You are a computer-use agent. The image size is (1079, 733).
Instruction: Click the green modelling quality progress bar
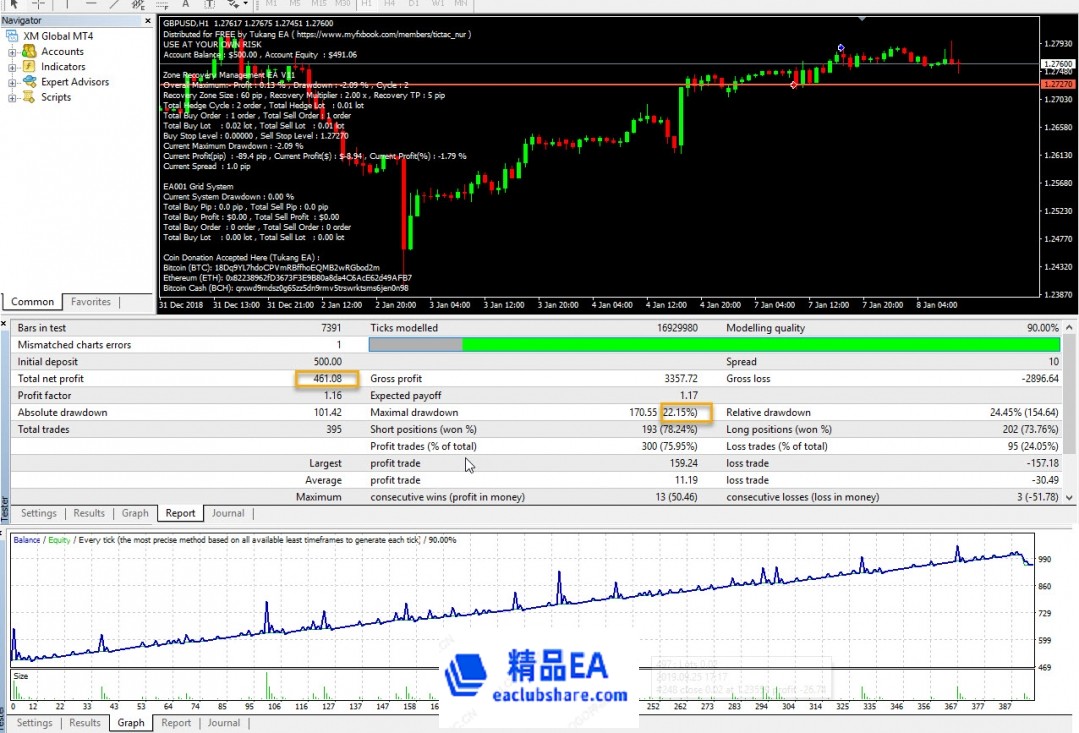click(x=760, y=345)
